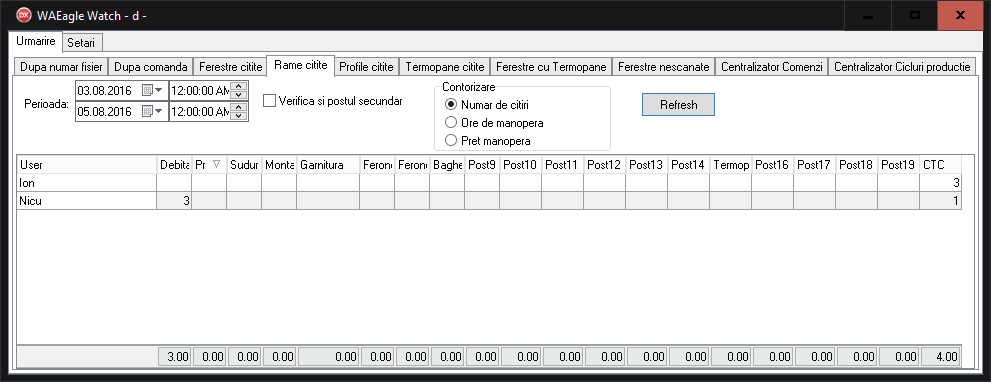Image resolution: width=991 pixels, height=382 pixels.
Task: Sort by the Post16 column header
Action: (x=772, y=164)
